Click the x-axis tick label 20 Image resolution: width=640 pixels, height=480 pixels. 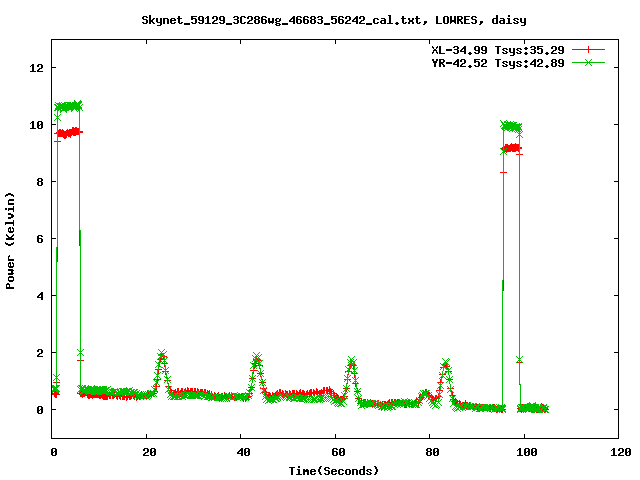click(x=149, y=452)
